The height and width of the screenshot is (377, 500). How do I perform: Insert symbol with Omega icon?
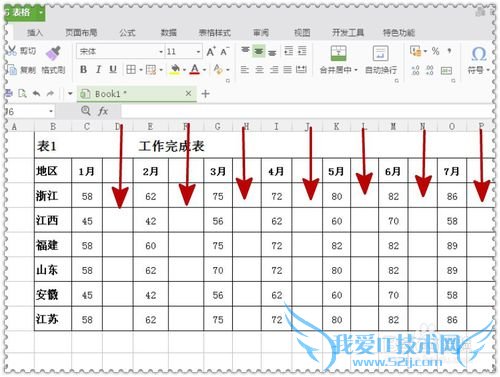pos(479,53)
